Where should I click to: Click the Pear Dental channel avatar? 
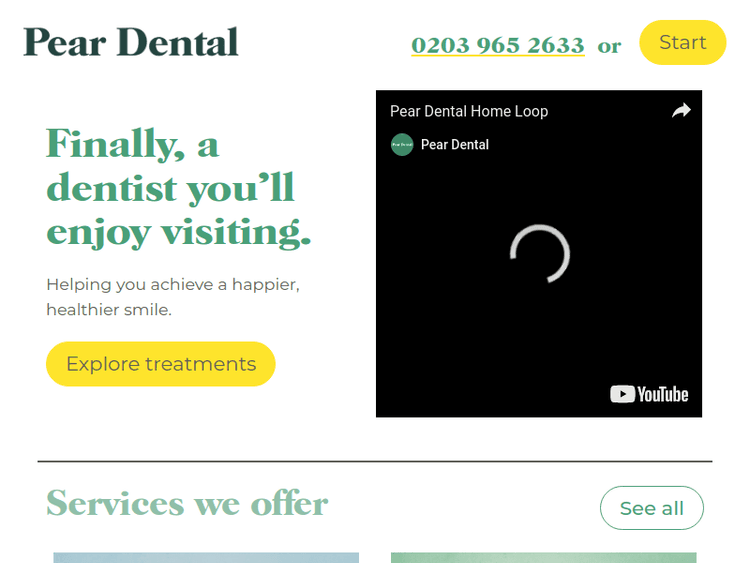402,144
